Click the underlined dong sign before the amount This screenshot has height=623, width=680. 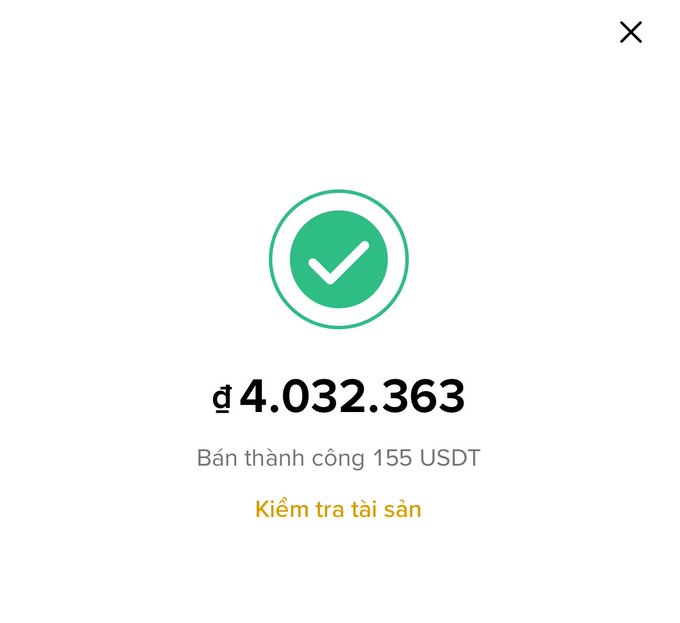tap(222, 399)
